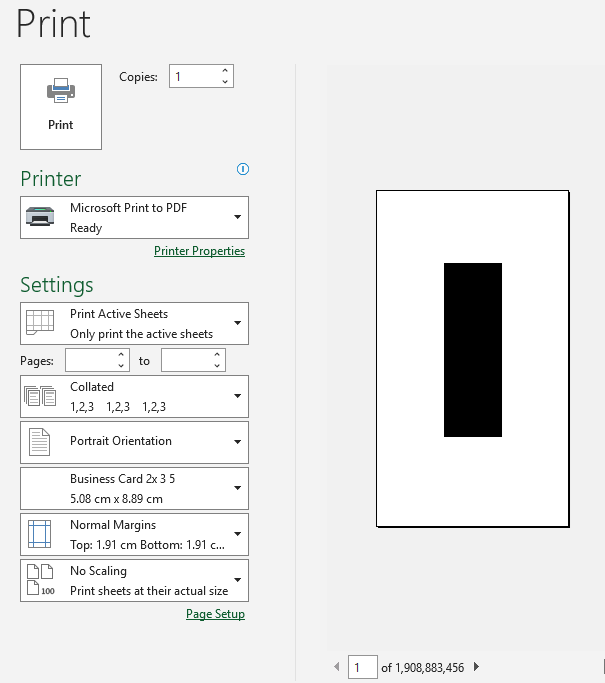
Task: Open the Business Card paper size dropdown
Action: 134,488
